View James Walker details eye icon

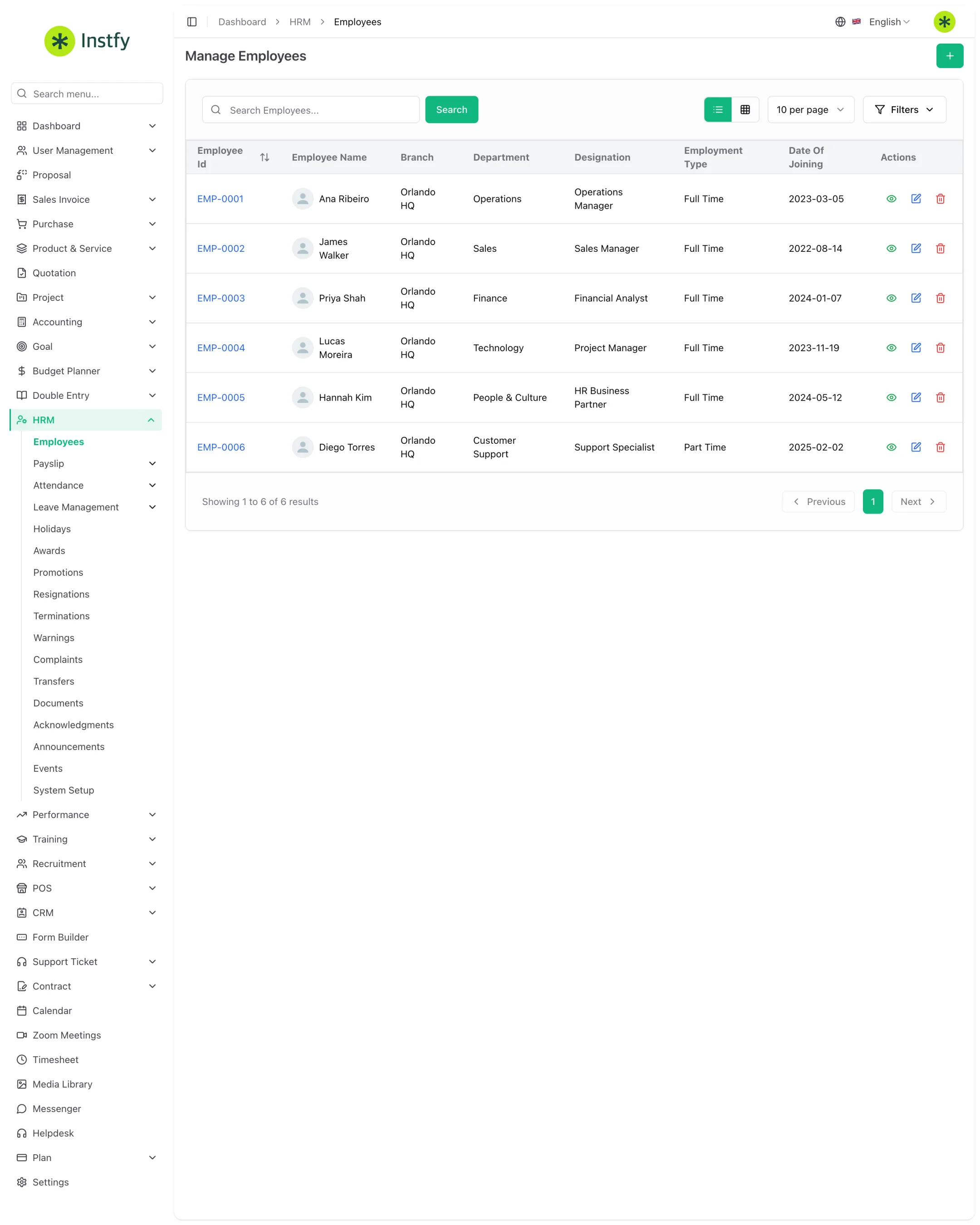[891, 248]
